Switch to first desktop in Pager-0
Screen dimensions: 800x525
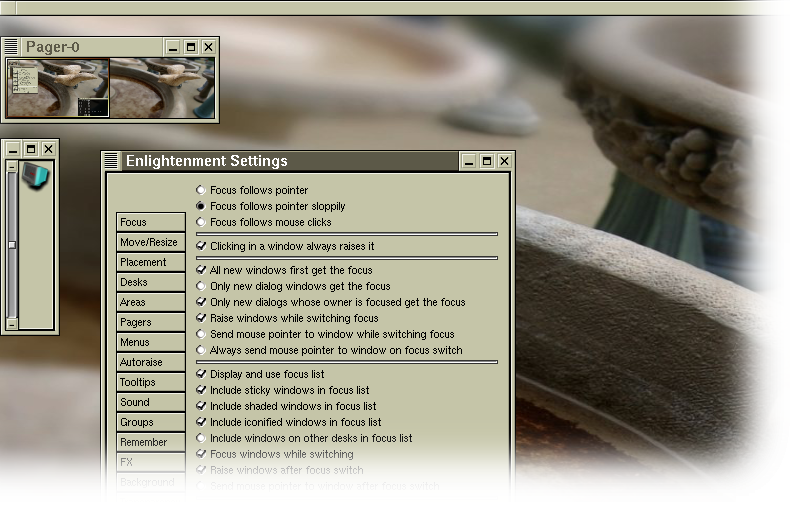[58, 88]
